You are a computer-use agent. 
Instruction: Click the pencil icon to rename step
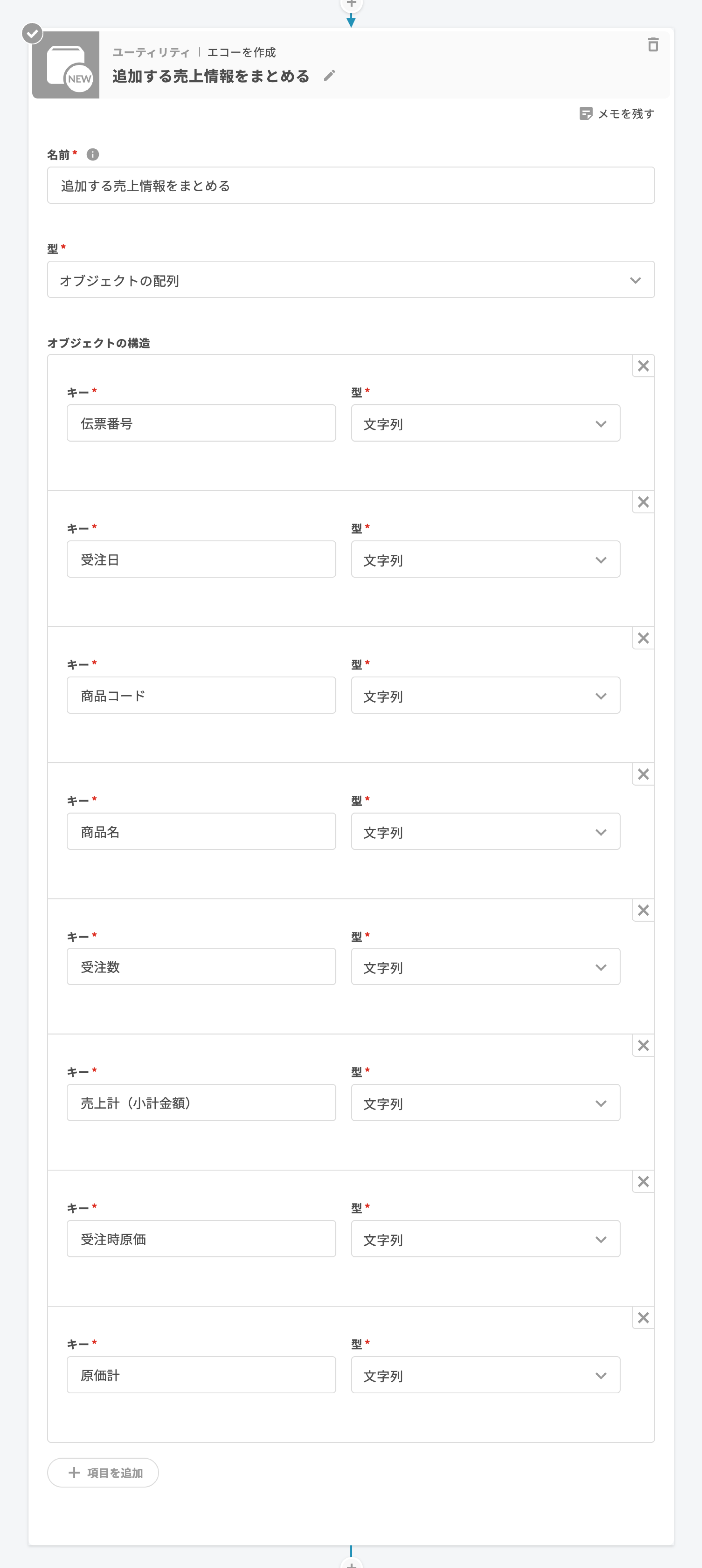click(x=329, y=75)
